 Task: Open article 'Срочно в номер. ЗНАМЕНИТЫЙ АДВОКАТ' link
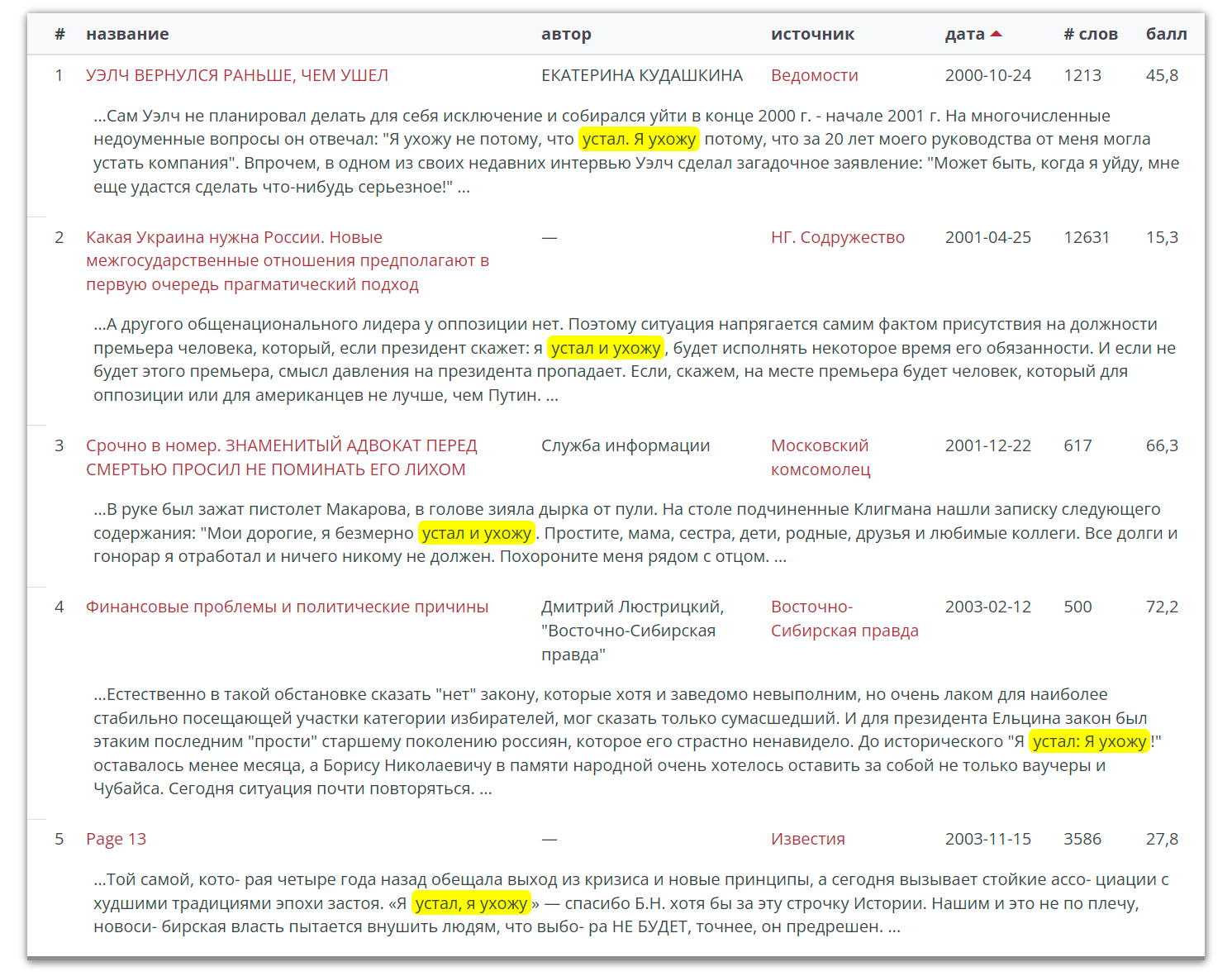282,457
